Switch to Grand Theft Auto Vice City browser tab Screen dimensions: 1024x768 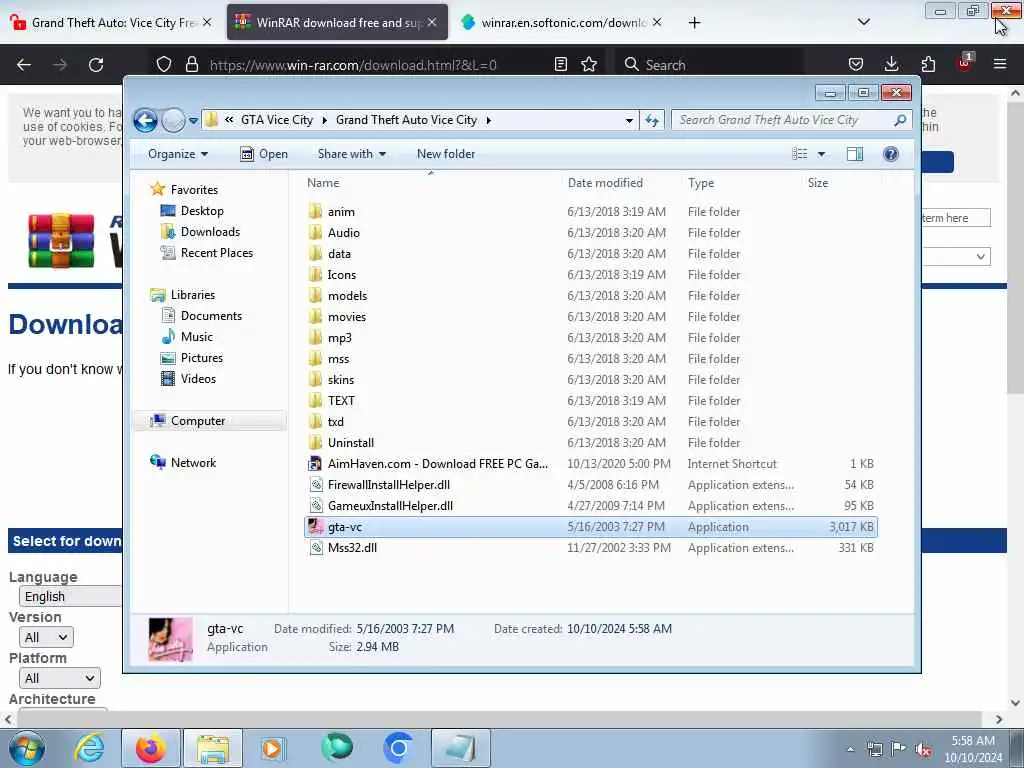click(x=111, y=23)
